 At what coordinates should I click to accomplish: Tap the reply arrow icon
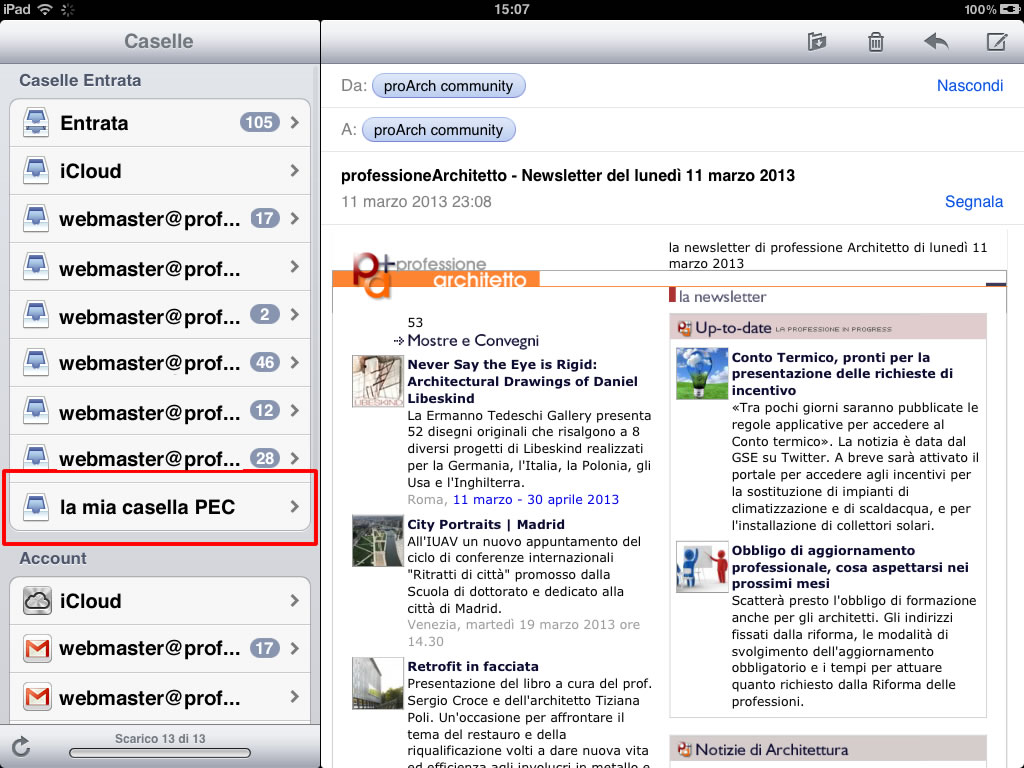(x=936, y=42)
